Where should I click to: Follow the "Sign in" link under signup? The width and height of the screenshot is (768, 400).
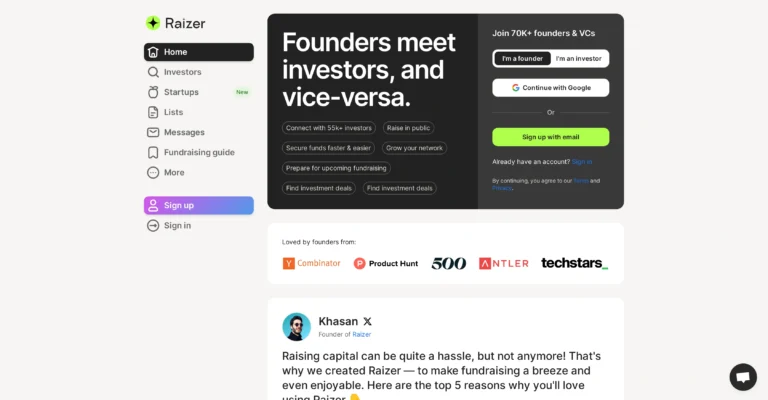582,161
